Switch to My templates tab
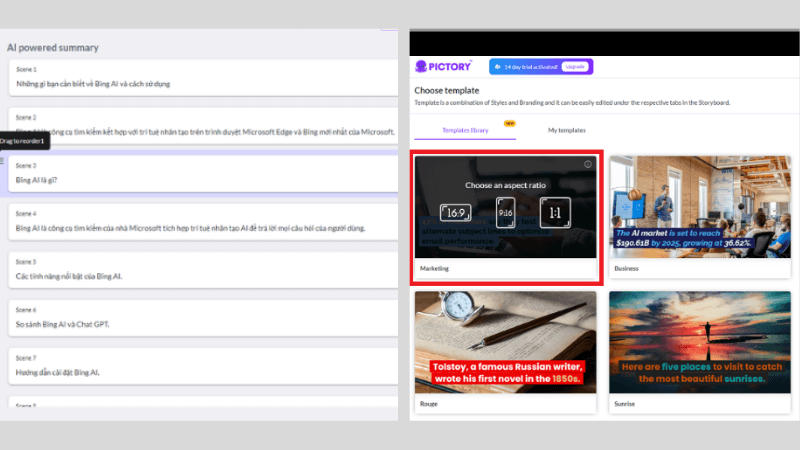 coord(566,130)
